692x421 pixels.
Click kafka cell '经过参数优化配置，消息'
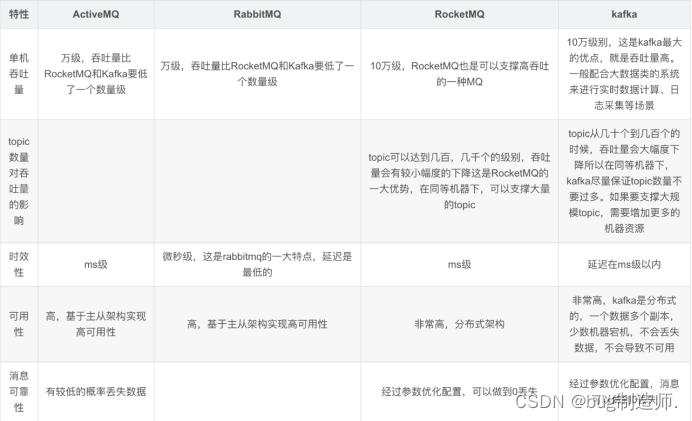[624, 391]
